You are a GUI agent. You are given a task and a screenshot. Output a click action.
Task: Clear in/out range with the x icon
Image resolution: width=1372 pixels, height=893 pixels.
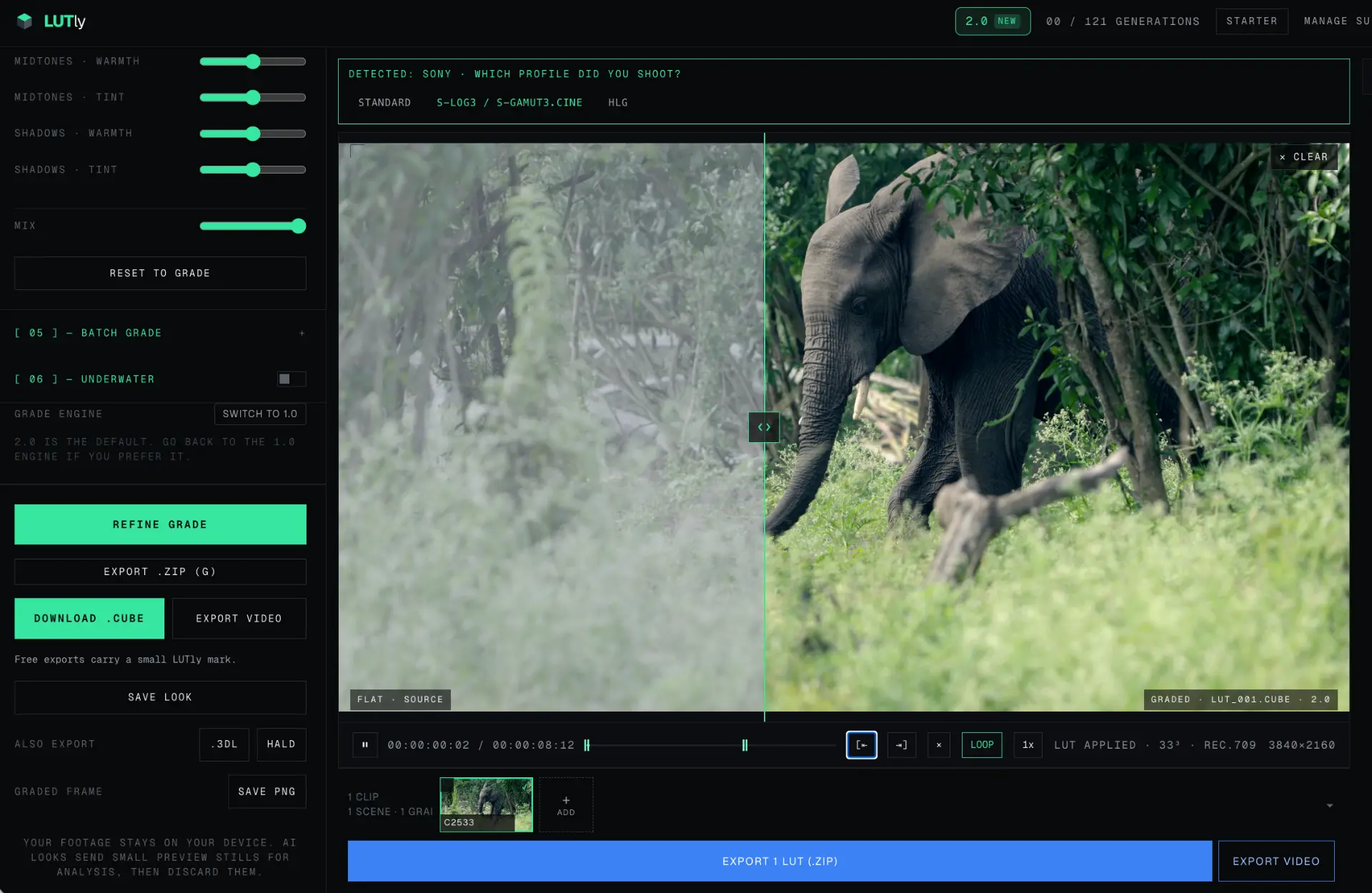coord(939,745)
